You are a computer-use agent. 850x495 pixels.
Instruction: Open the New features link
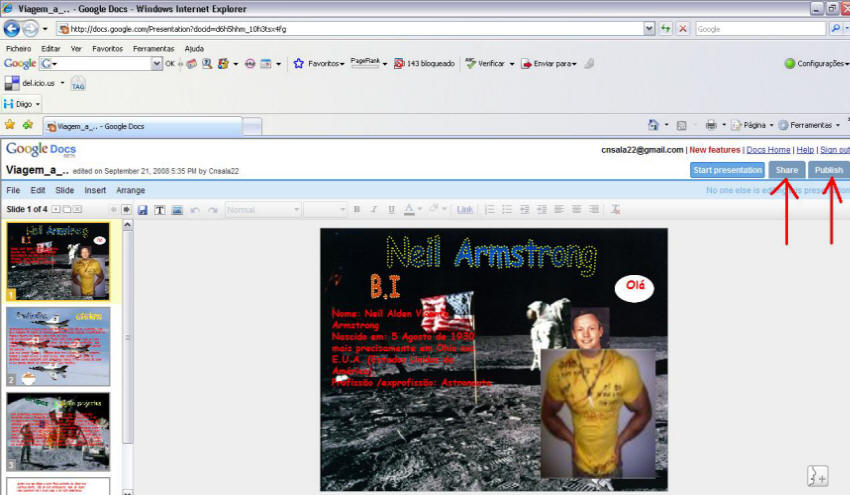(x=714, y=150)
